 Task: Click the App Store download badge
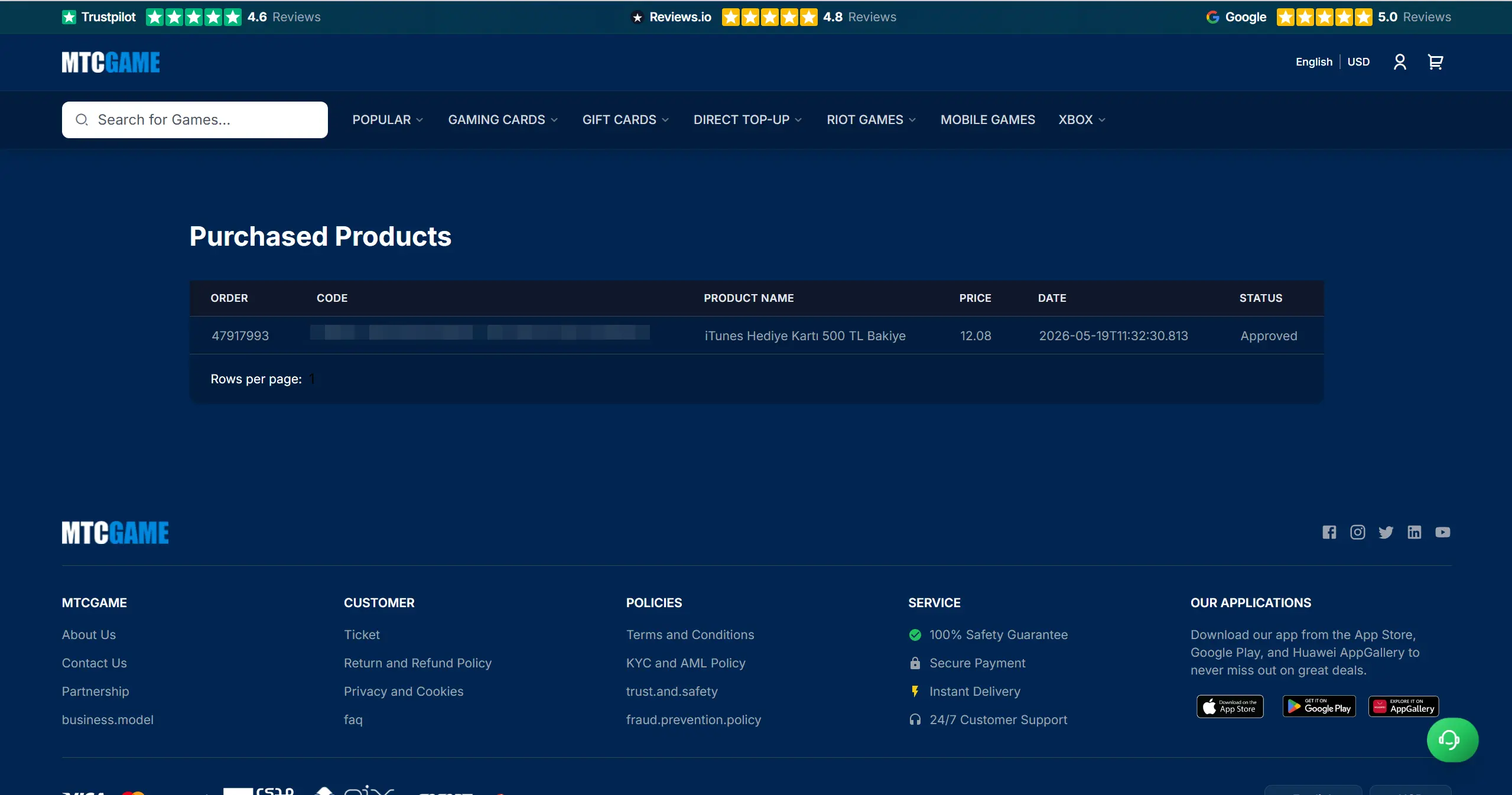tap(1230, 706)
